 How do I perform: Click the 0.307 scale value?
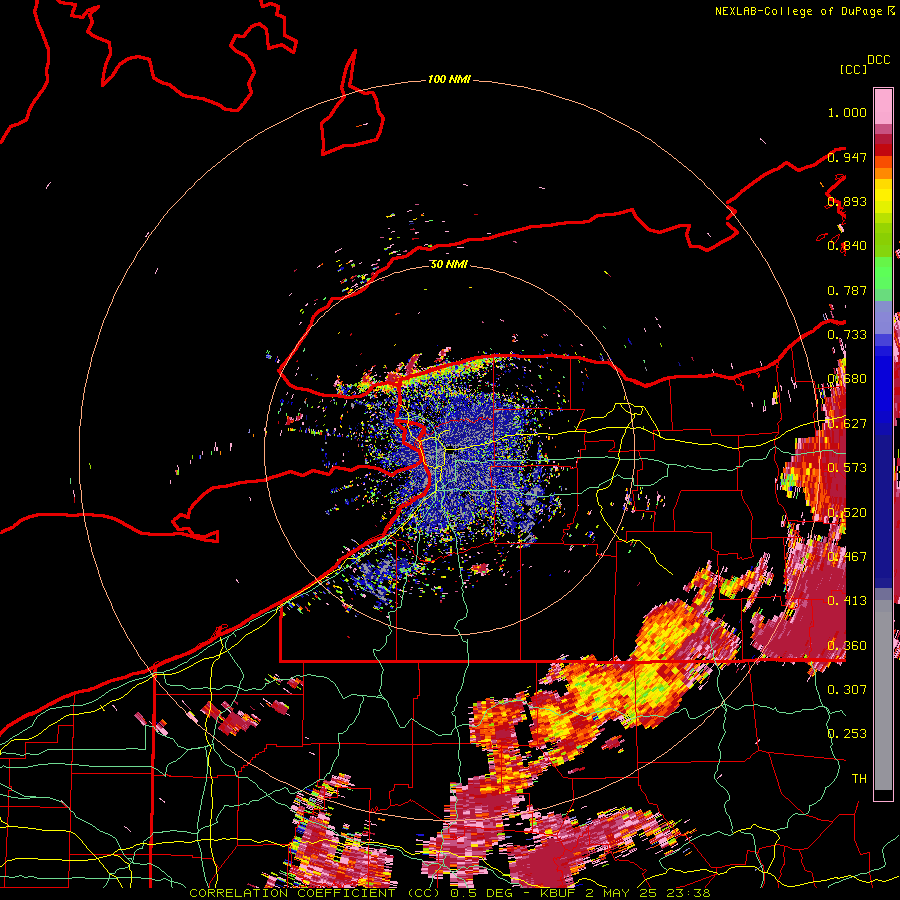coord(847,689)
